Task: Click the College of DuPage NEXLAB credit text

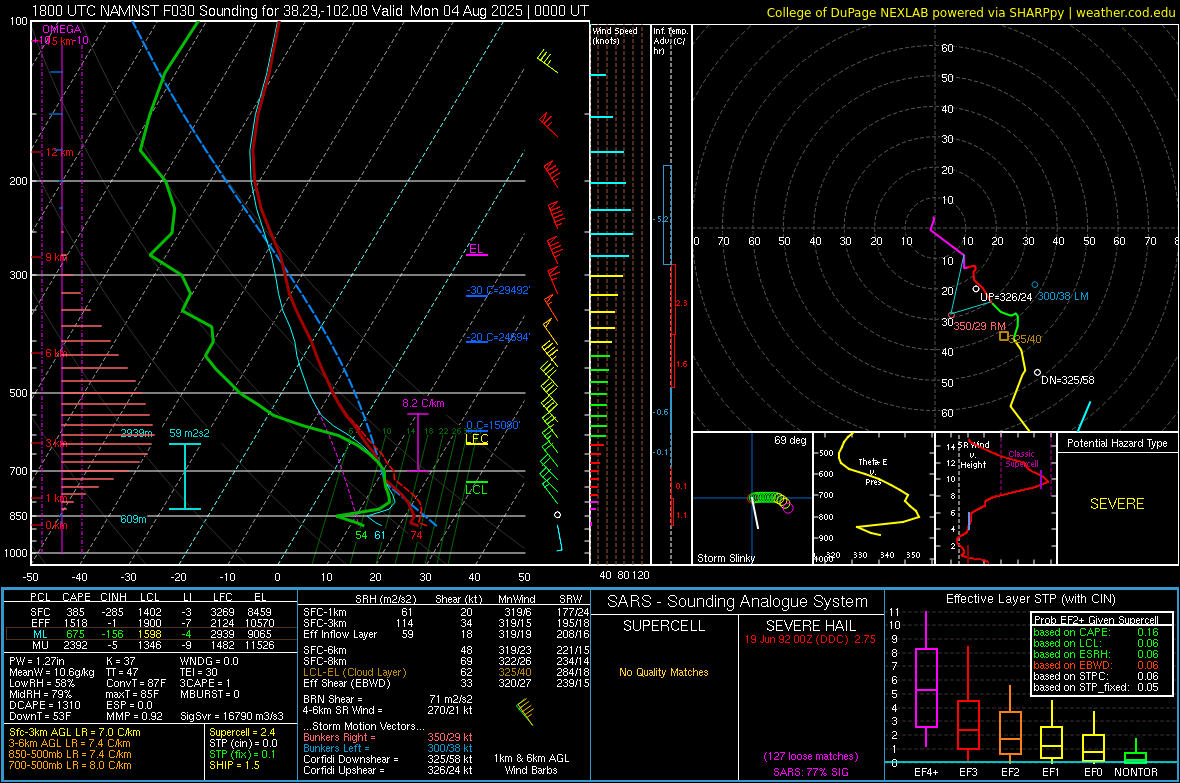Action: pyautogui.click(x=971, y=12)
